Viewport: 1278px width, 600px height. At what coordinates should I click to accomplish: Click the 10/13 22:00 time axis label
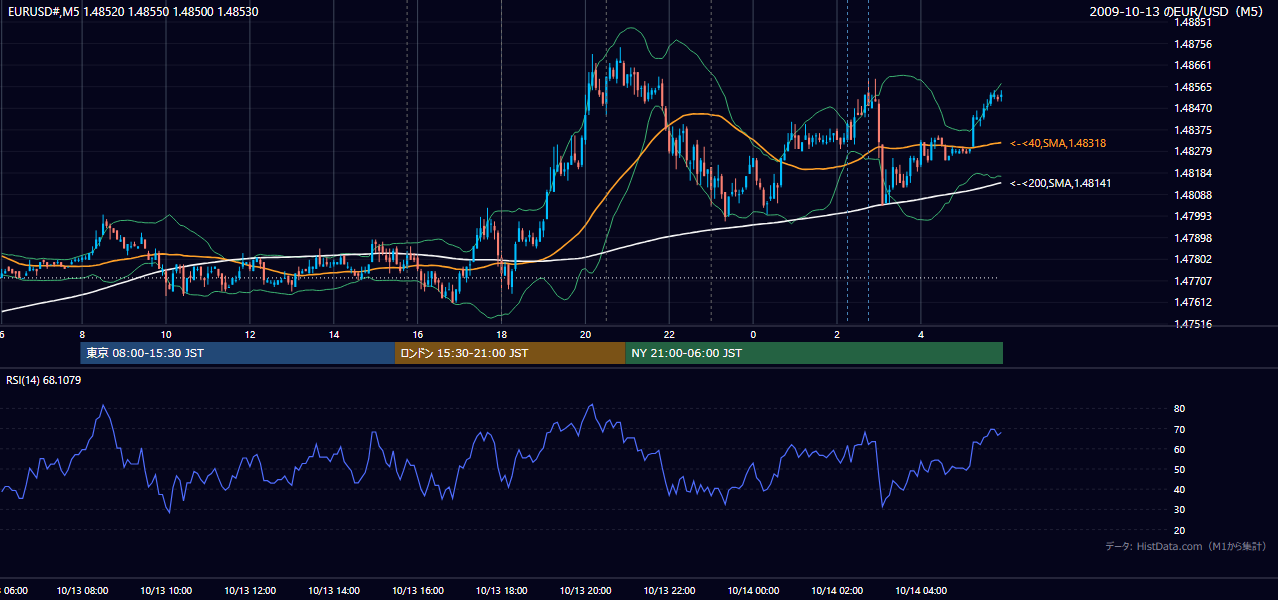670,591
